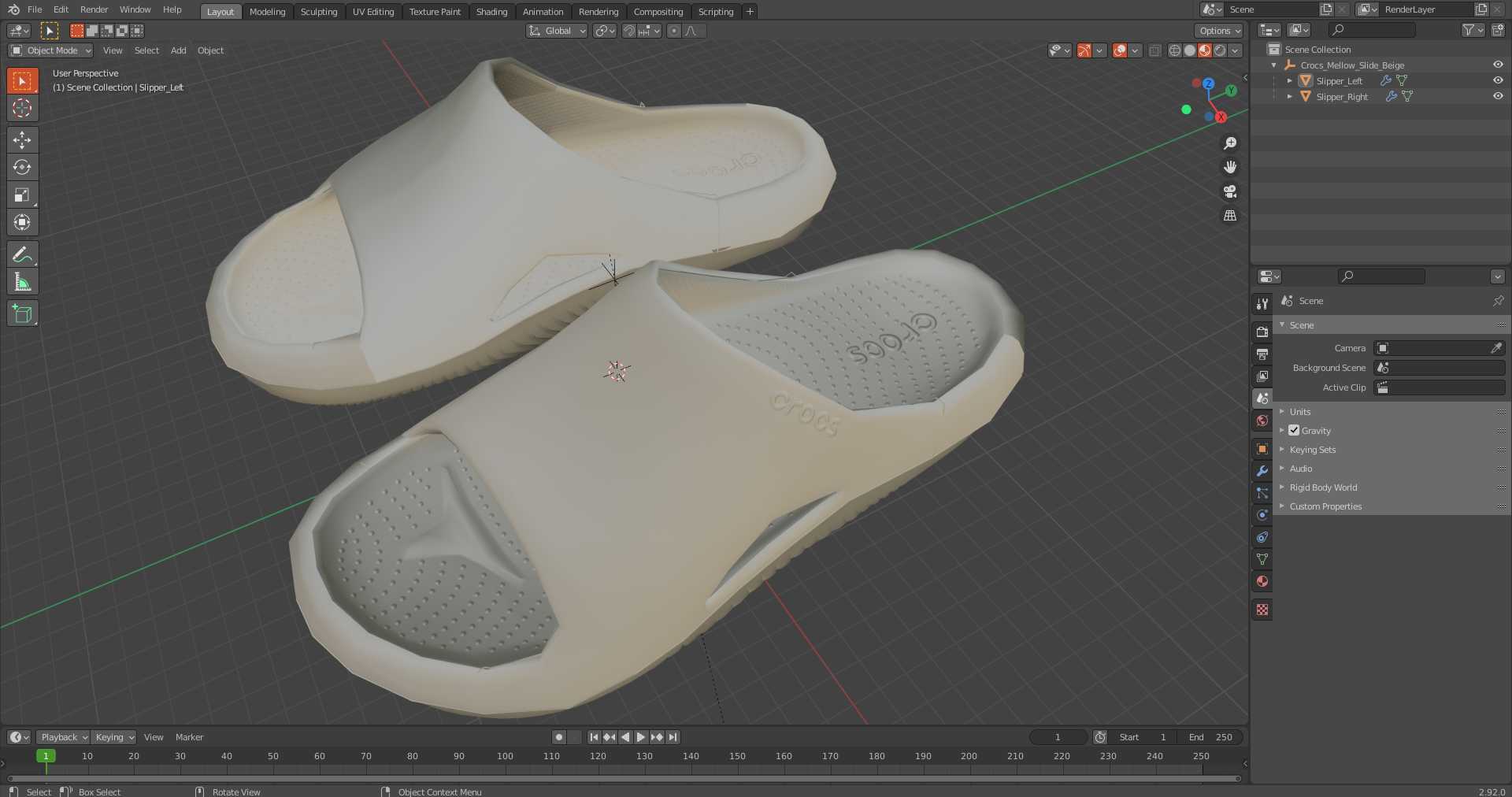Image resolution: width=1512 pixels, height=797 pixels.
Task: Expand the Slipper_Left tree item
Action: point(1289,80)
